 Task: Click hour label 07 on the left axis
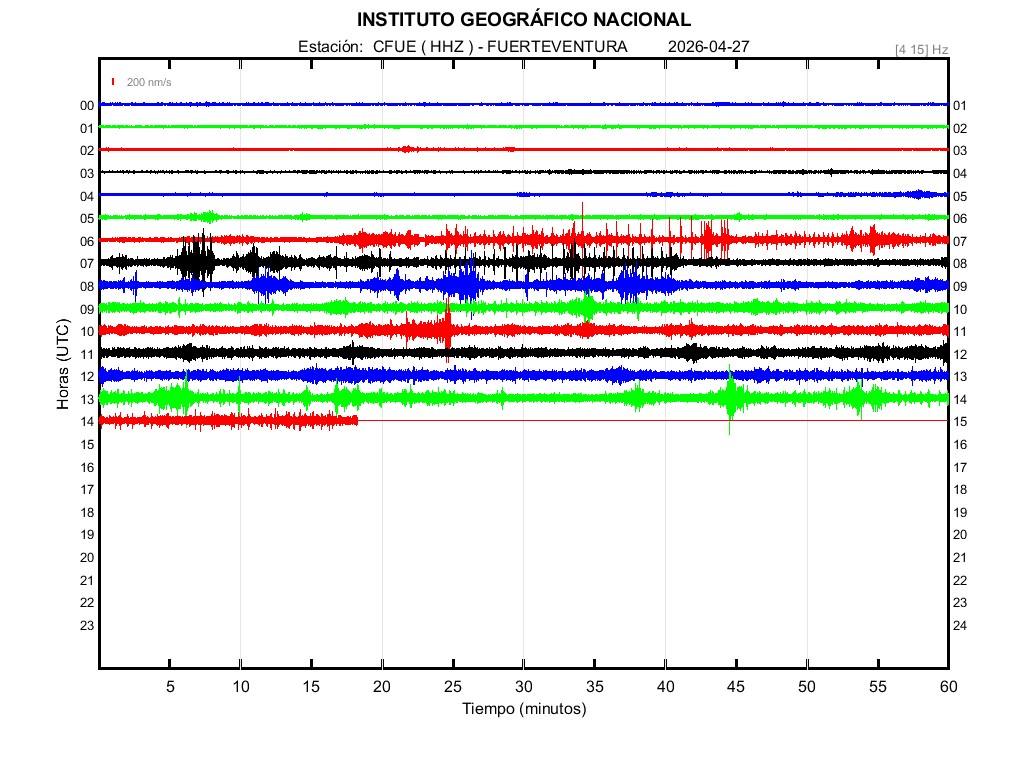coord(87,264)
